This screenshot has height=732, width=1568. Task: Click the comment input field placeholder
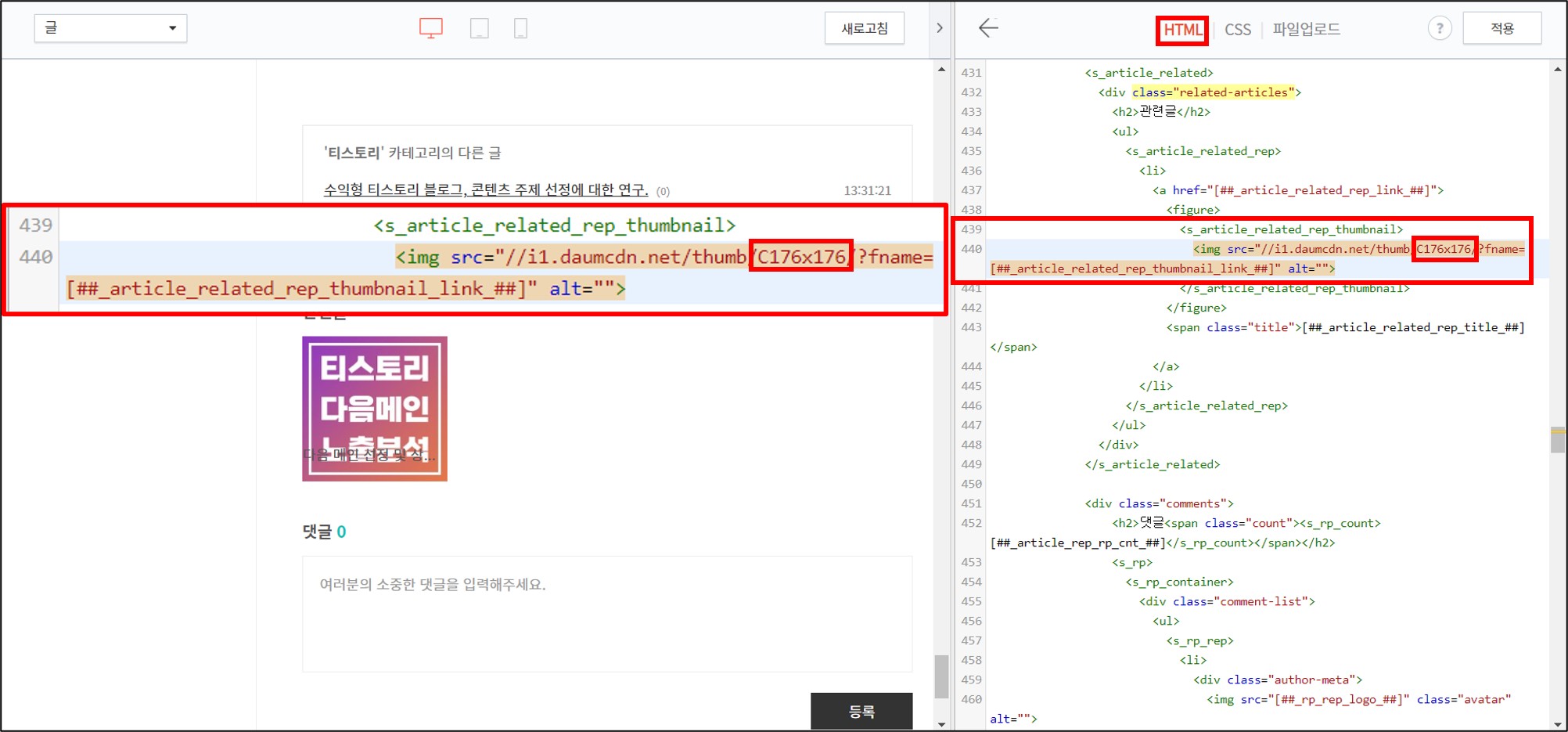coord(607,614)
